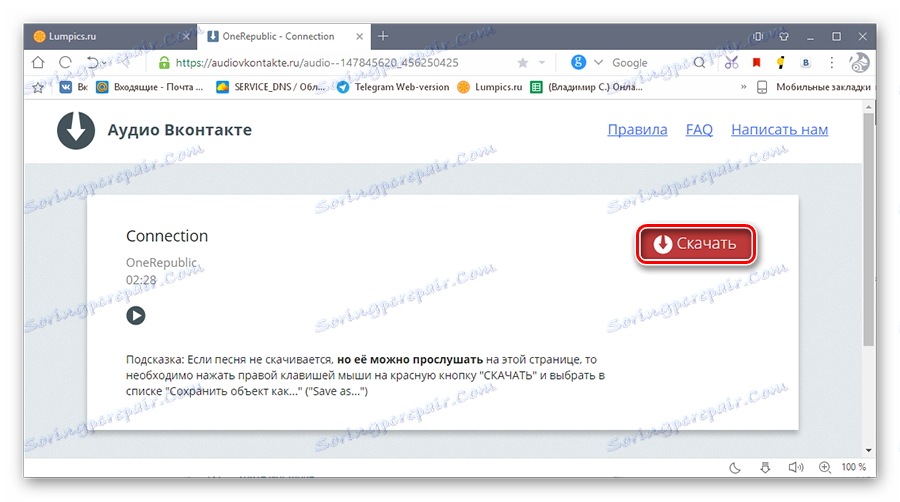
Task: Open Мобильные закладки folder
Action: [813, 87]
